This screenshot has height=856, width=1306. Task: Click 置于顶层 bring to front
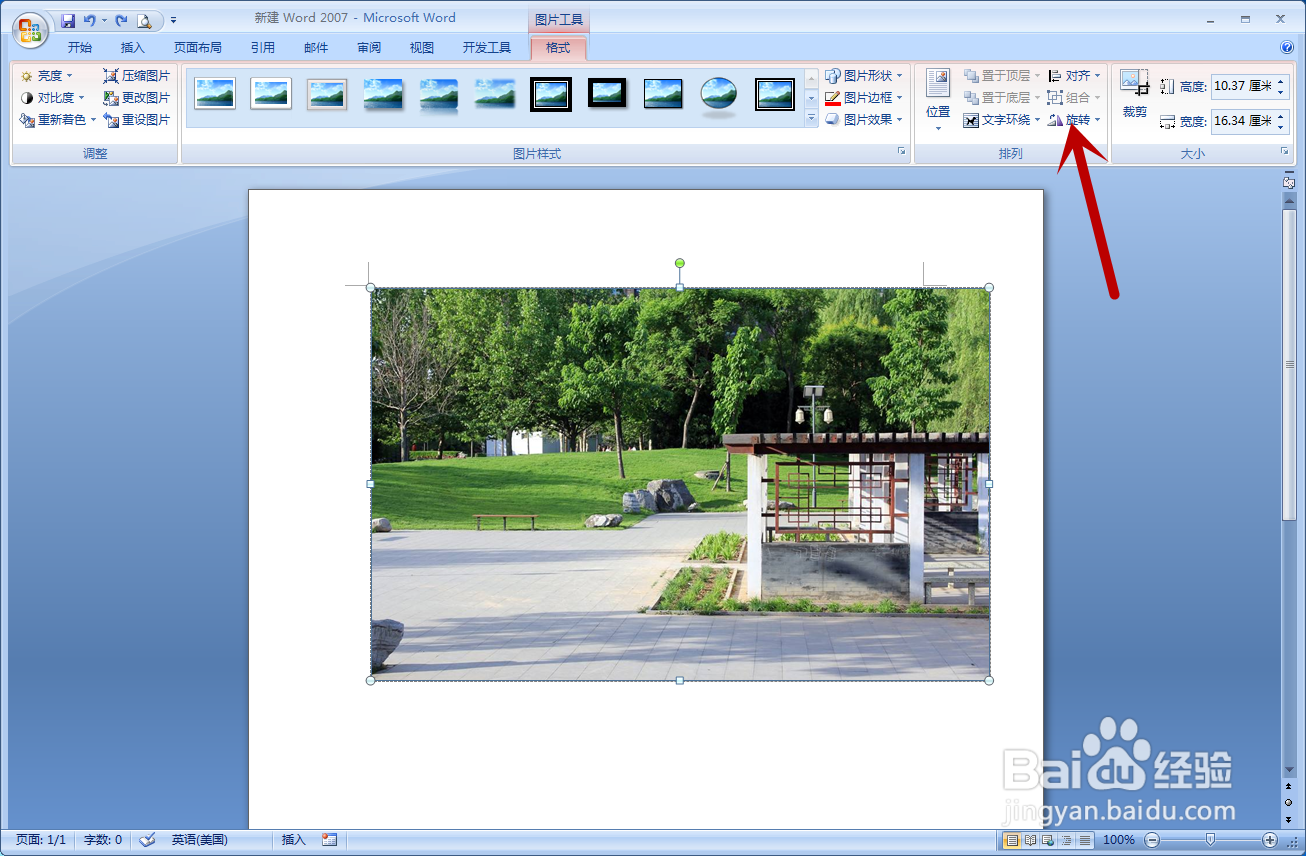pyautogui.click(x=1001, y=76)
